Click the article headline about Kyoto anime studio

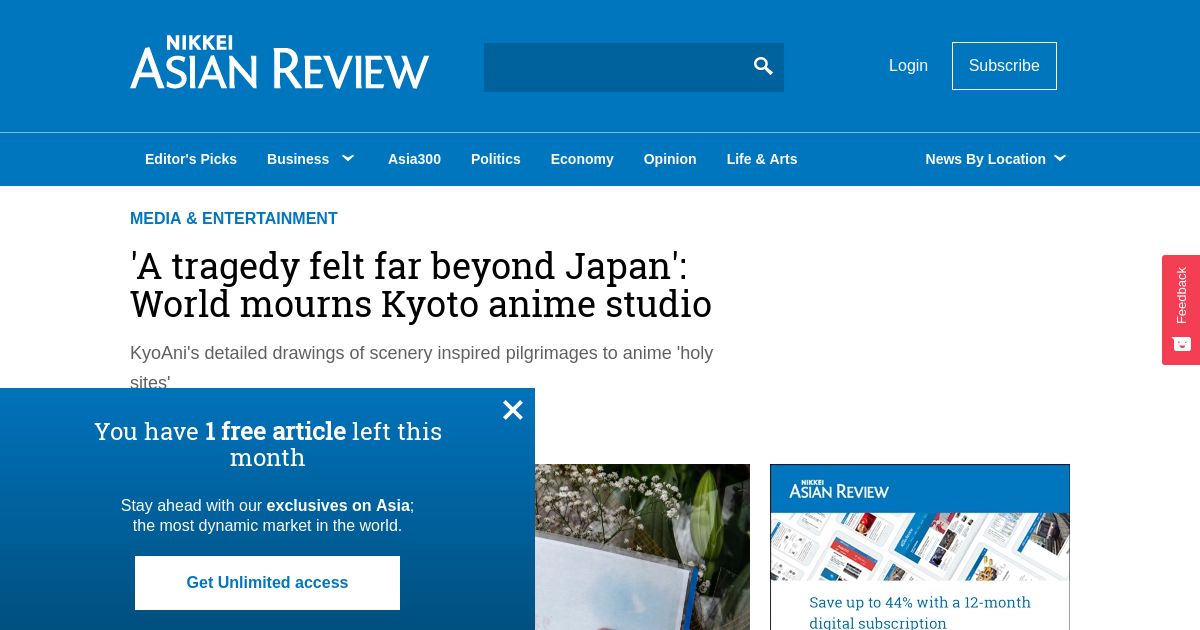(421, 285)
